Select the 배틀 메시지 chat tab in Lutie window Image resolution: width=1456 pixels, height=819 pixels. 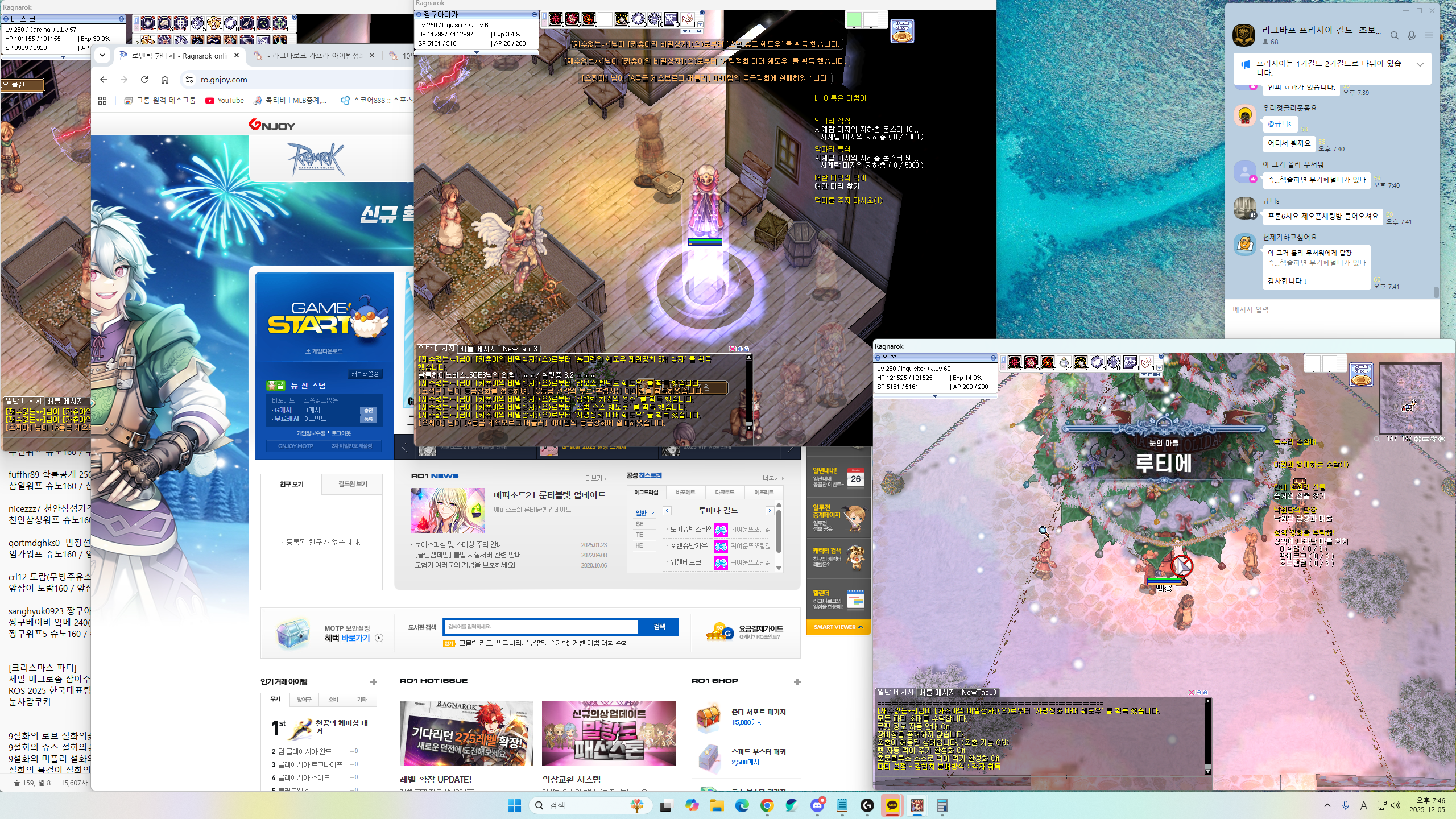(x=936, y=692)
